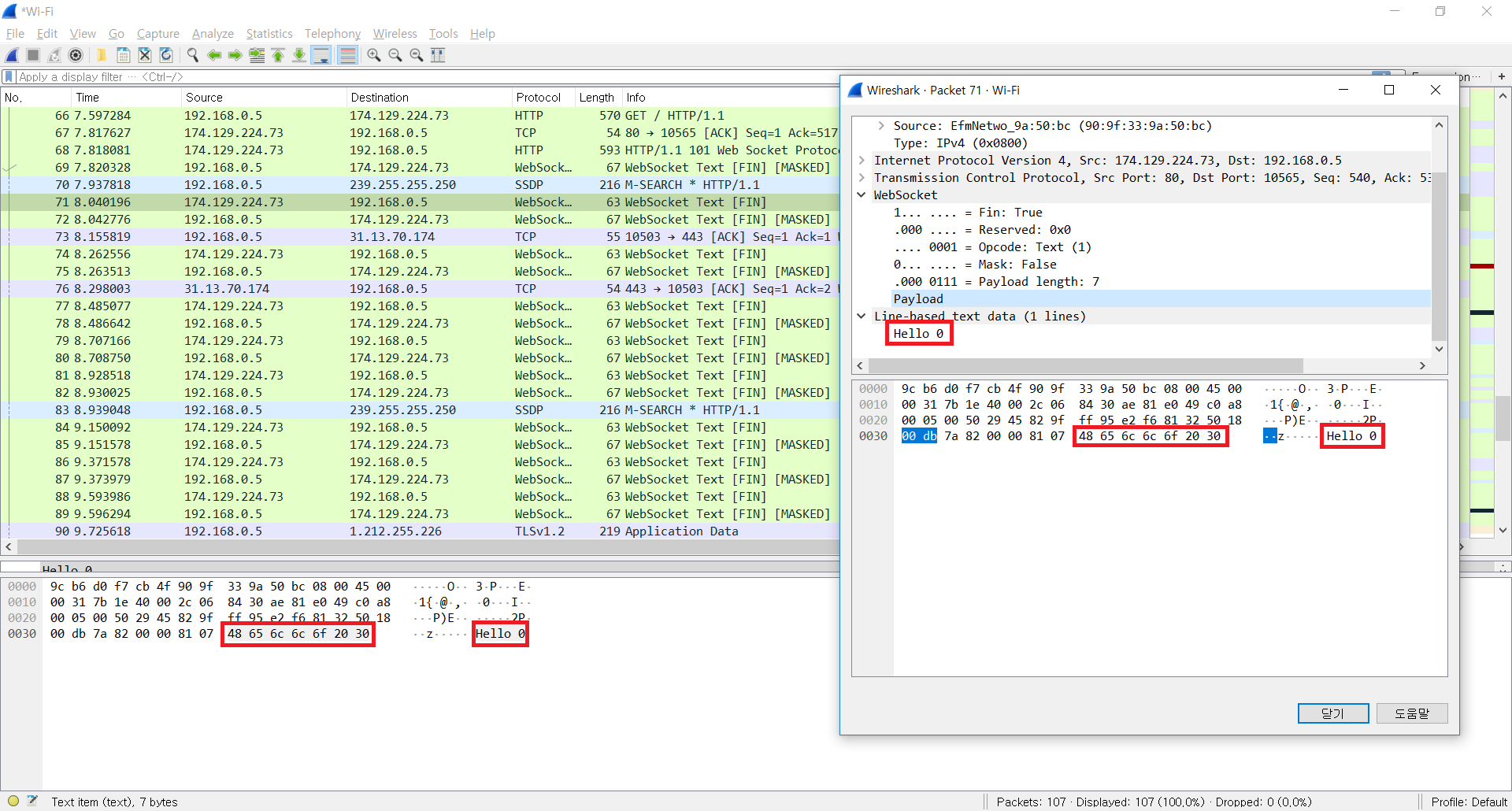Sort packets by Destination column header
The image size is (1512, 811).
429,98
